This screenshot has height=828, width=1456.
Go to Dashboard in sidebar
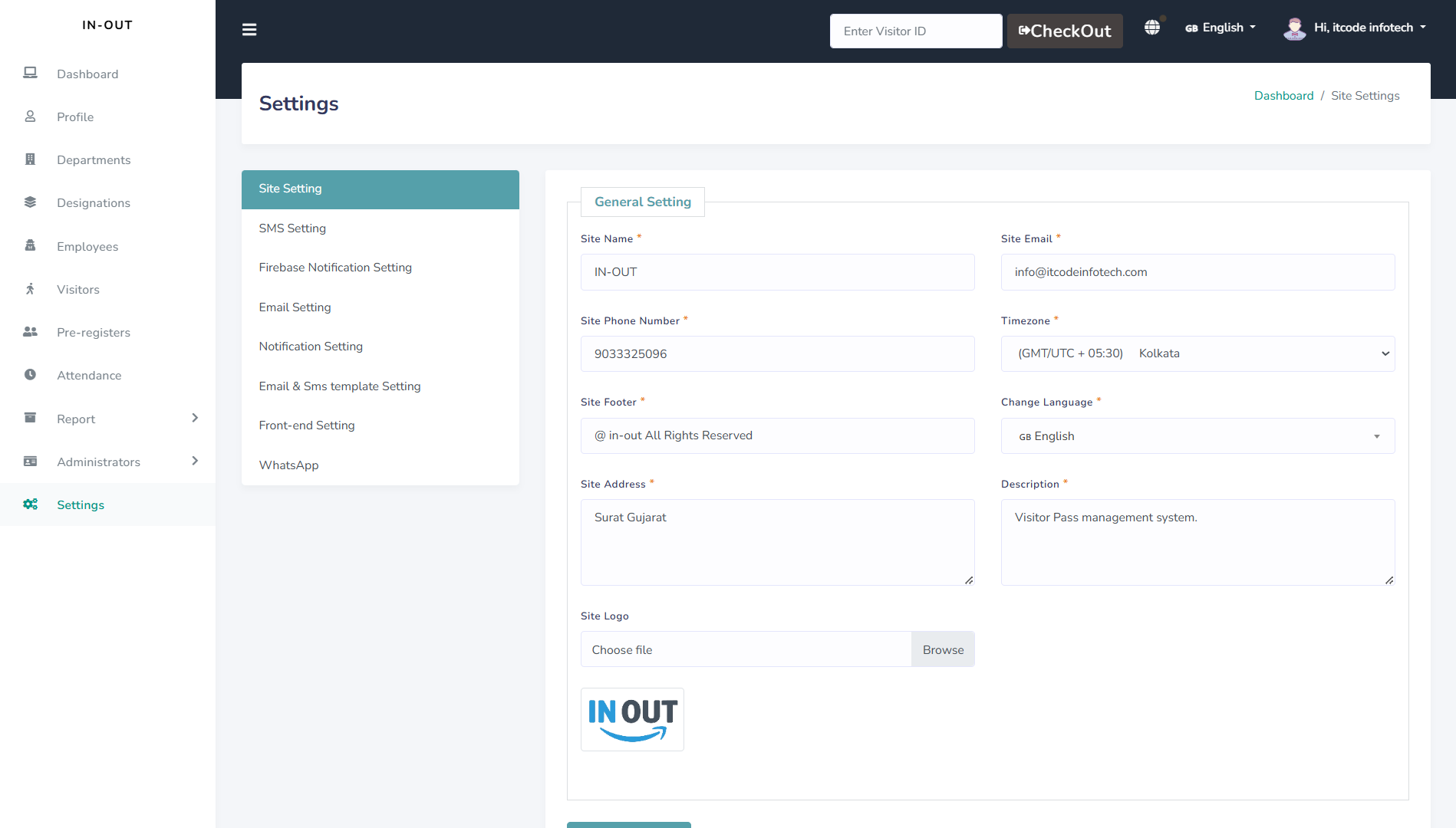tap(107, 74)
